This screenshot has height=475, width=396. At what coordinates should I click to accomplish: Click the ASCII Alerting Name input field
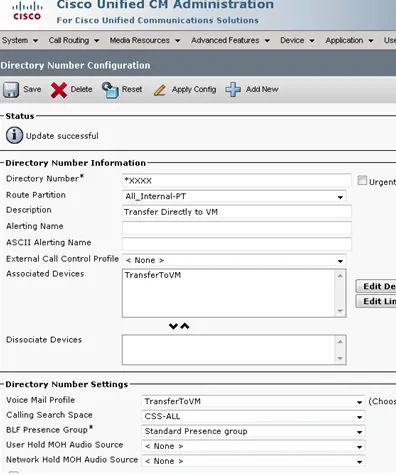tap(237, 244)
